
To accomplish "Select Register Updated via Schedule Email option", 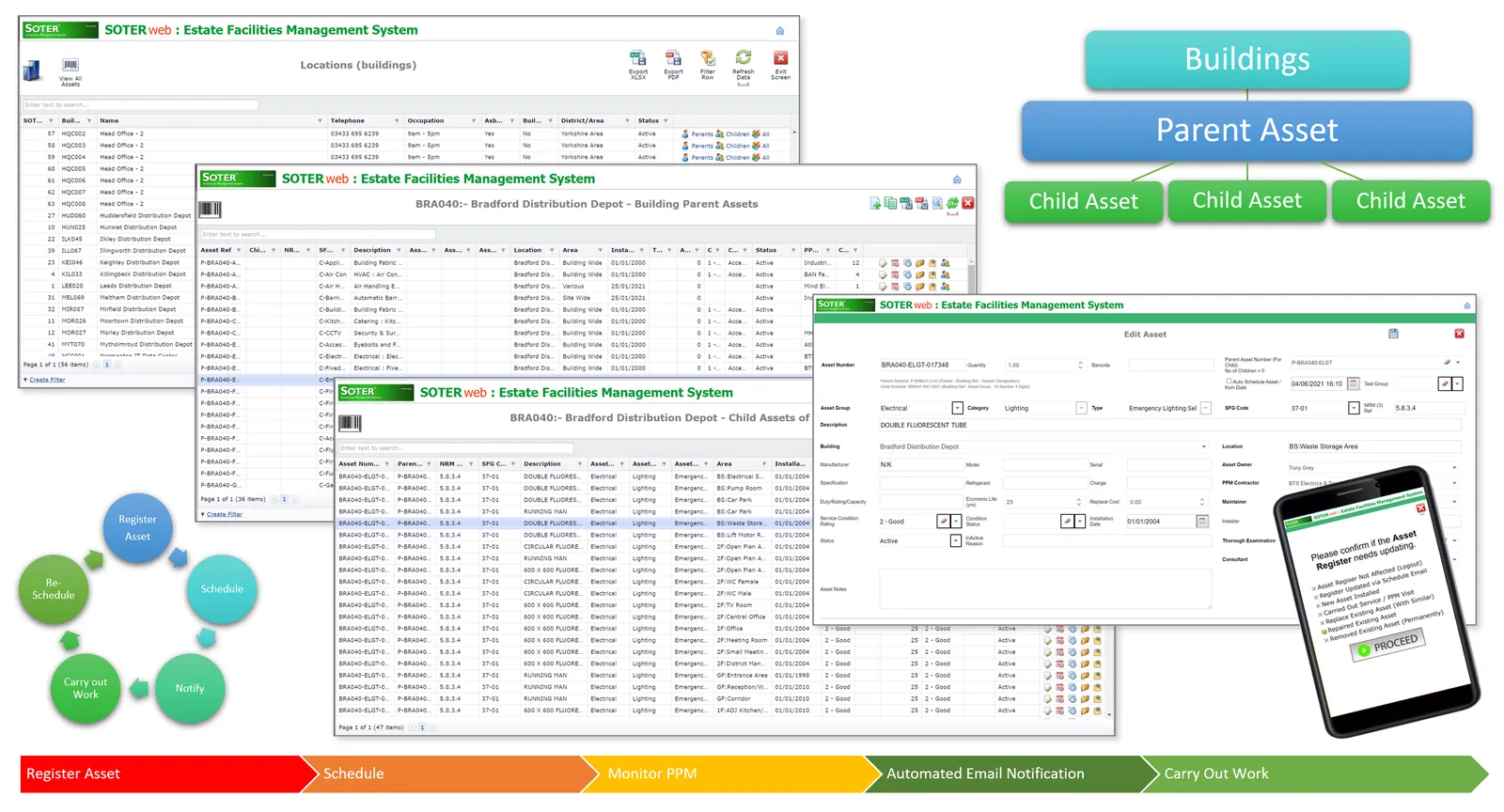I will (x=1372, y=584).
